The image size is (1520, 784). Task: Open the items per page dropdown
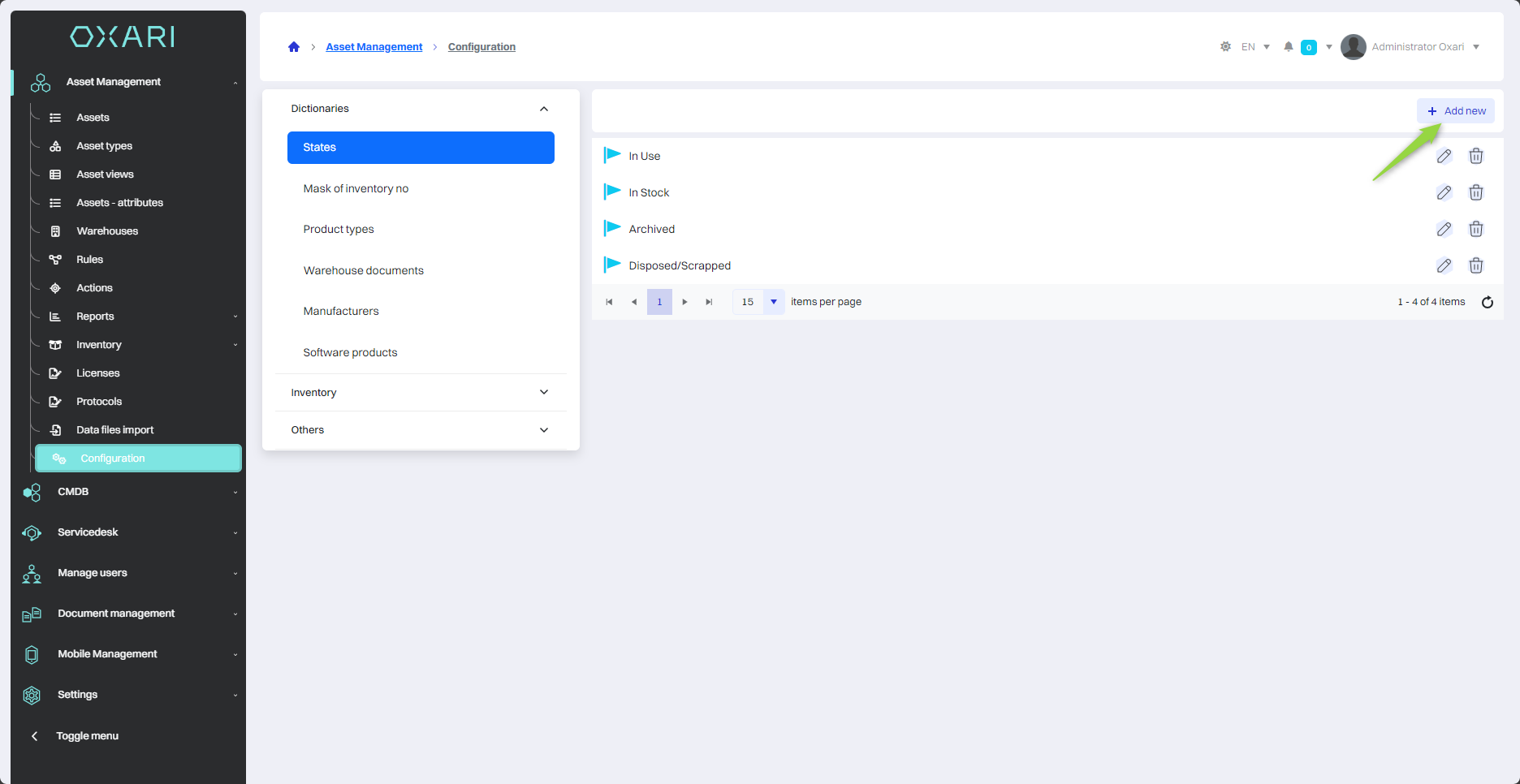773,302
